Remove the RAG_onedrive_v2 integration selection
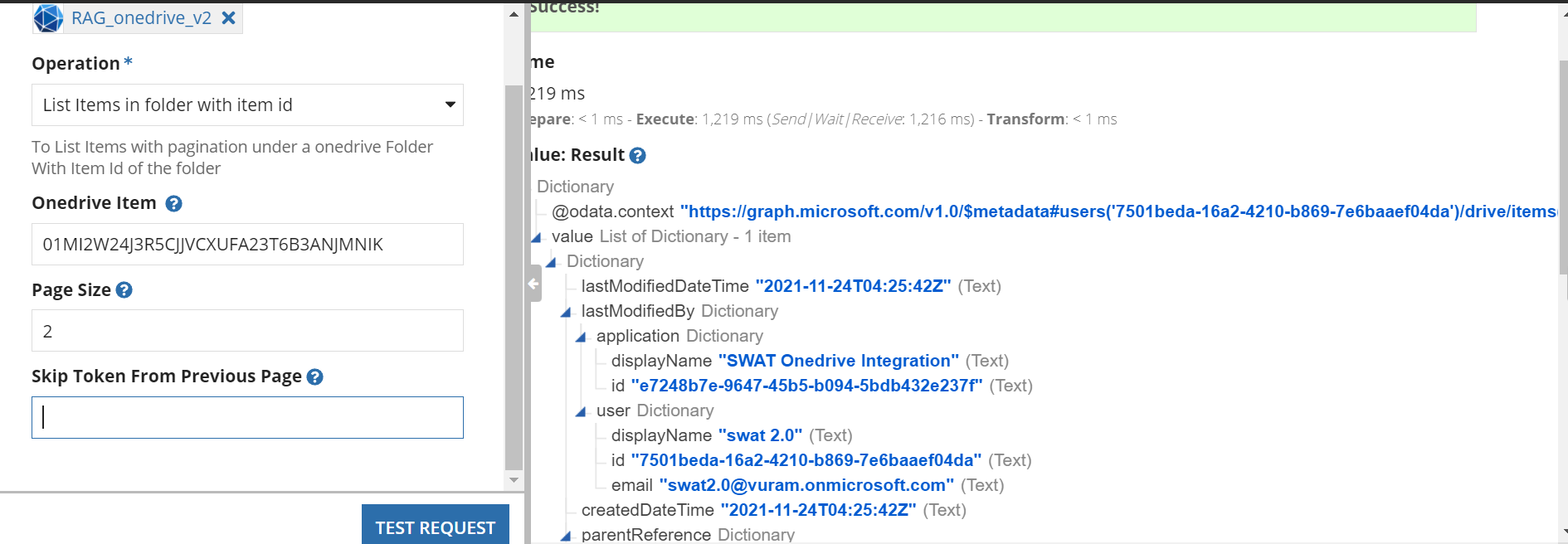The height and width of the screenshot is (544, 1568). pos(229,17)
